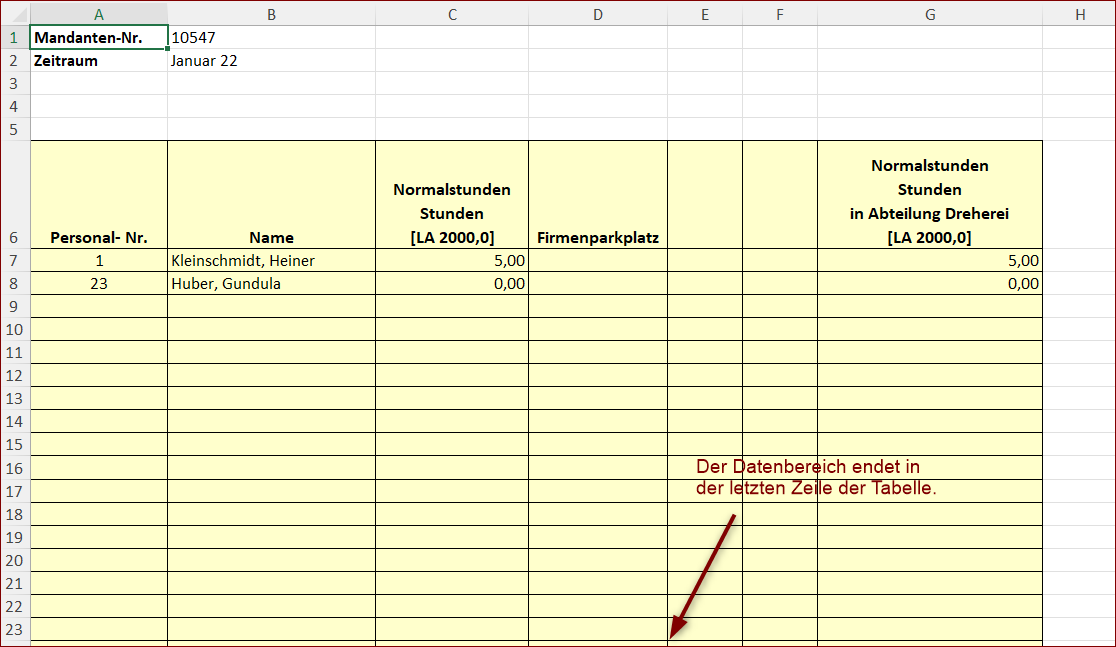Select the cell showing Kleinschmidt, Heiner
The height and width of the screenshot is (647, 1116).
click(x=271, y=260)
